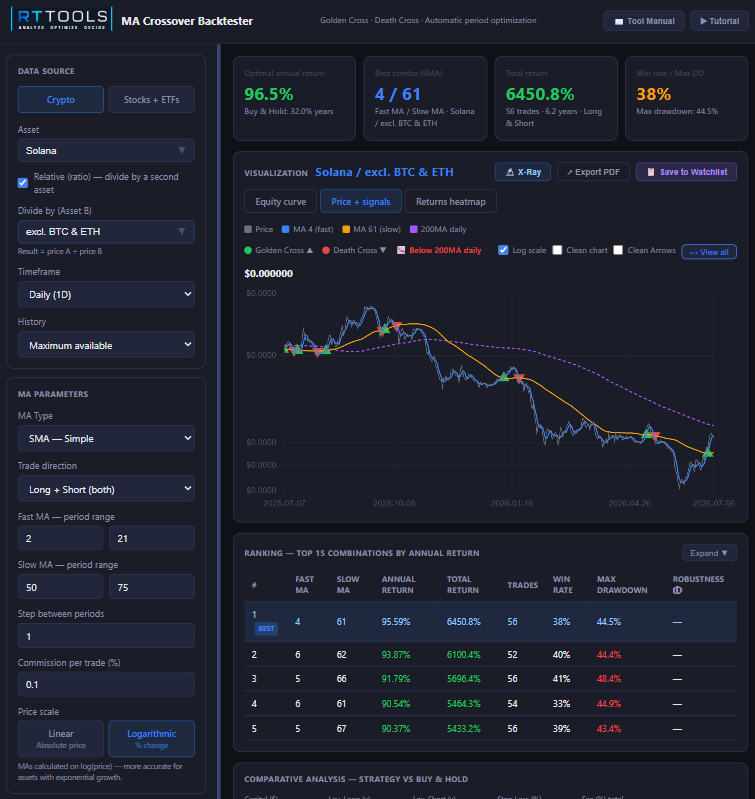Image resolution: width=755 pixels, height=799 pixels.
Task: Open the Tool Manual
Action: point(644,21)
